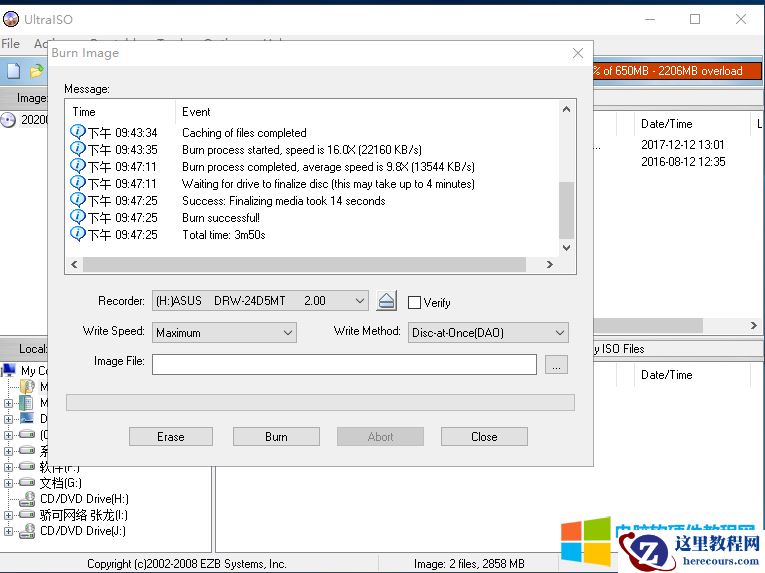Click the 650MB overload capacity bar

point(677,71)
